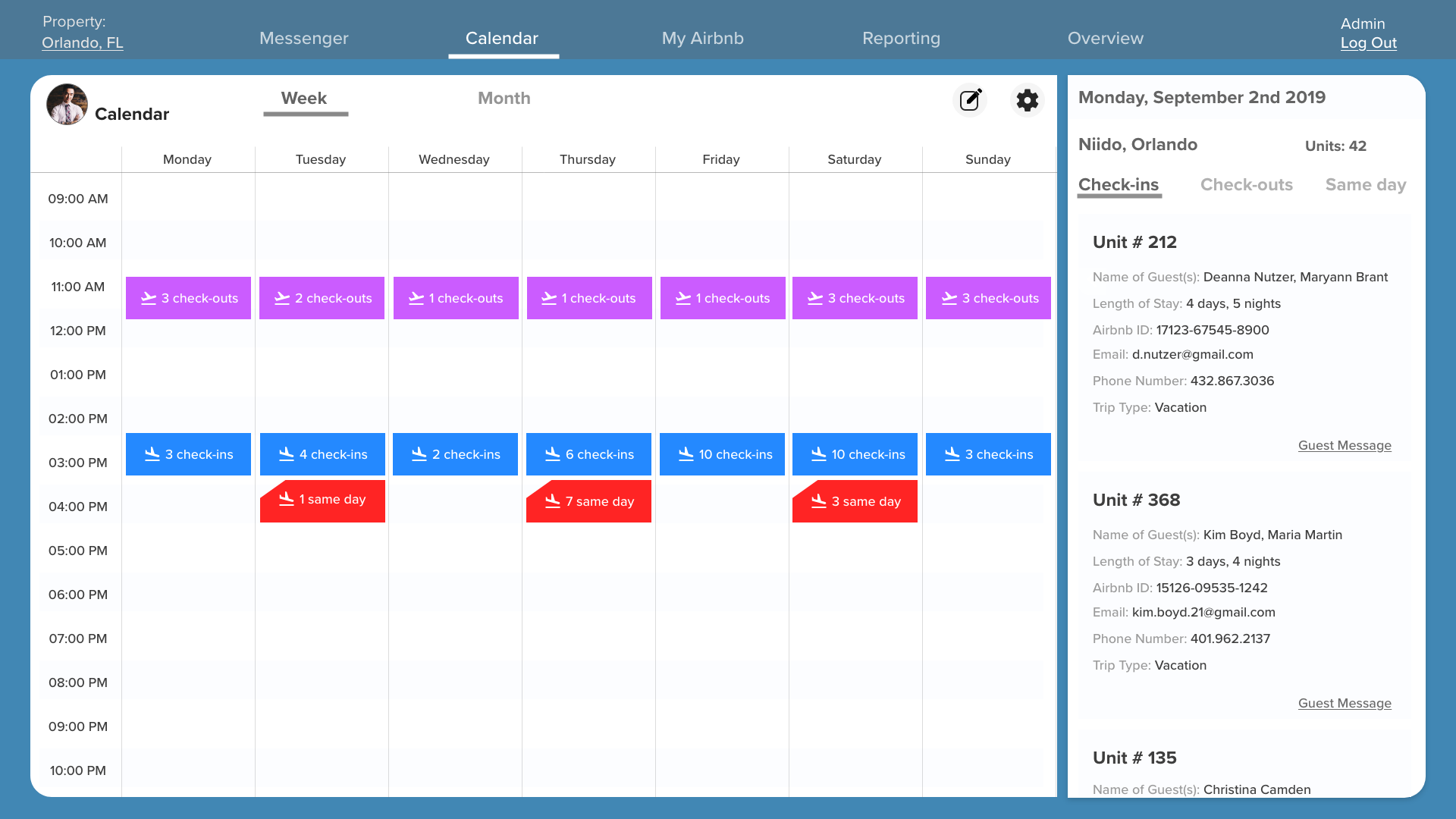
Task: Go to My Airbnb tab
Action: click(x=702, y=38)
